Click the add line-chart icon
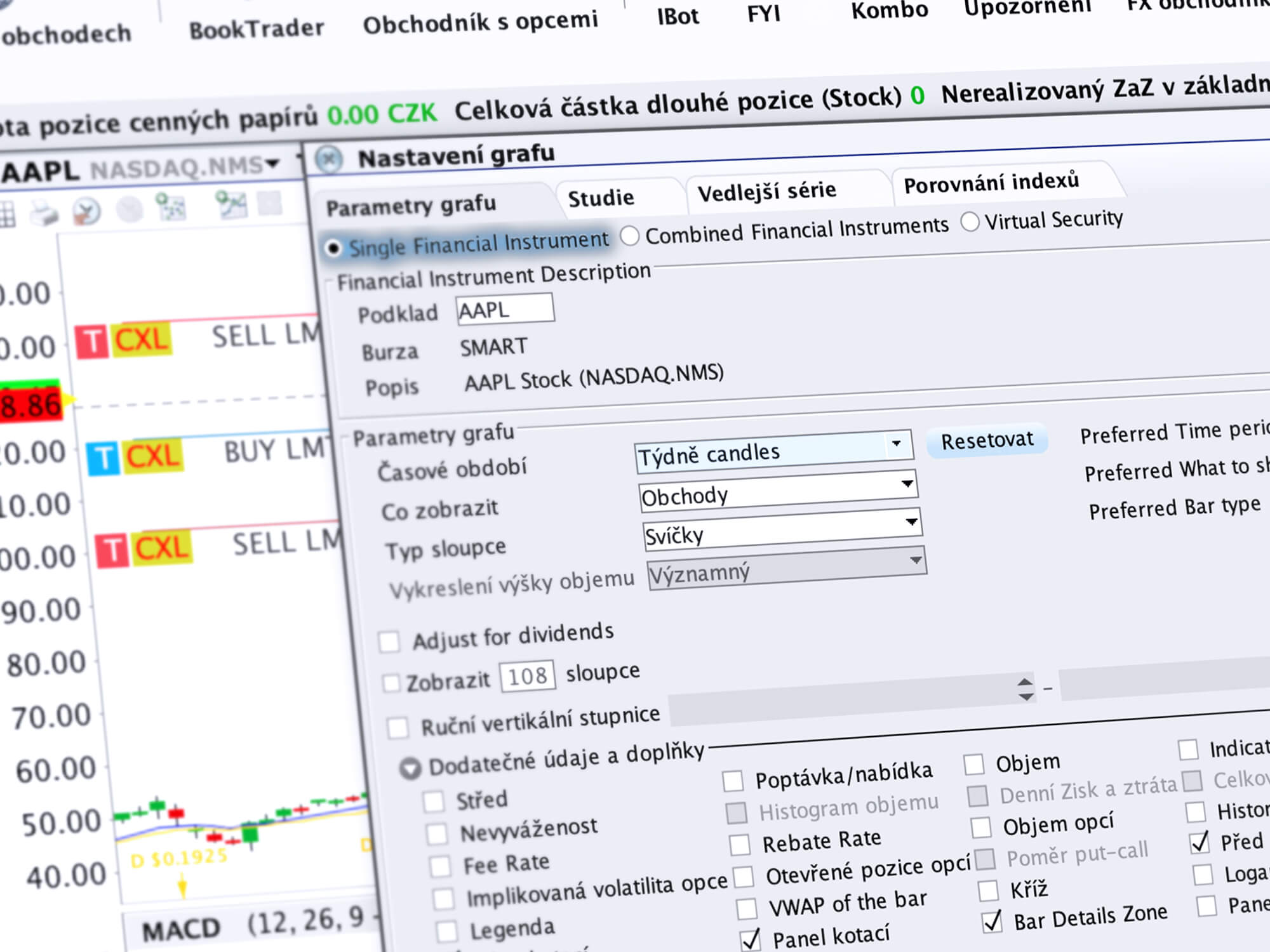1270x952 pixels. point(231,204)
